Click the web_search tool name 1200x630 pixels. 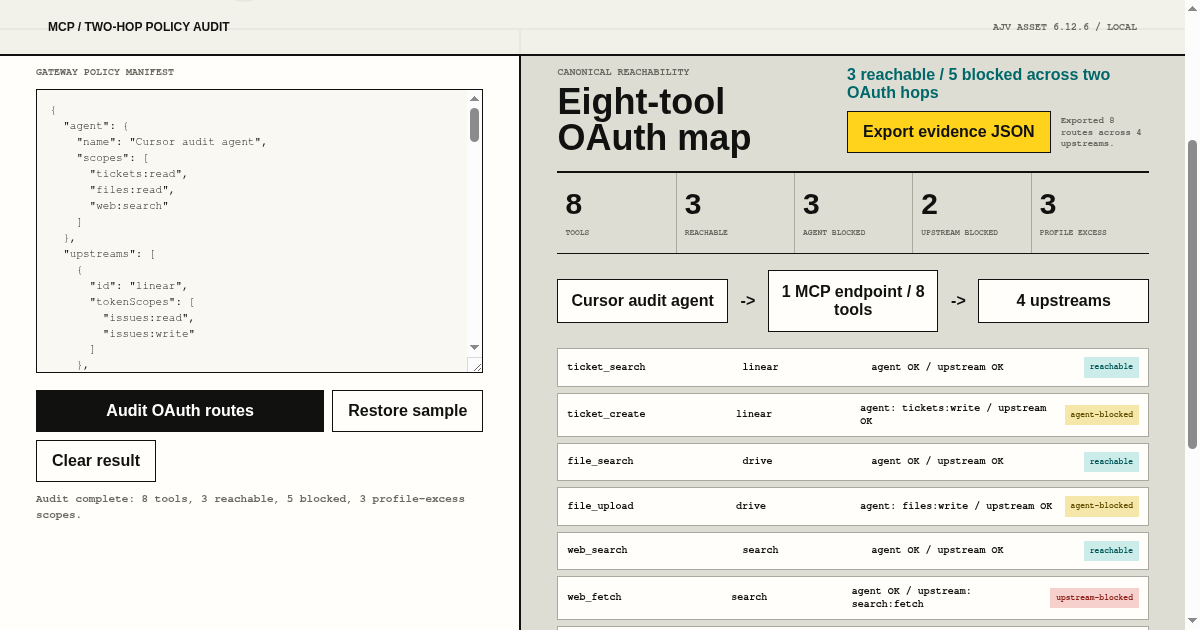(597, 550)
